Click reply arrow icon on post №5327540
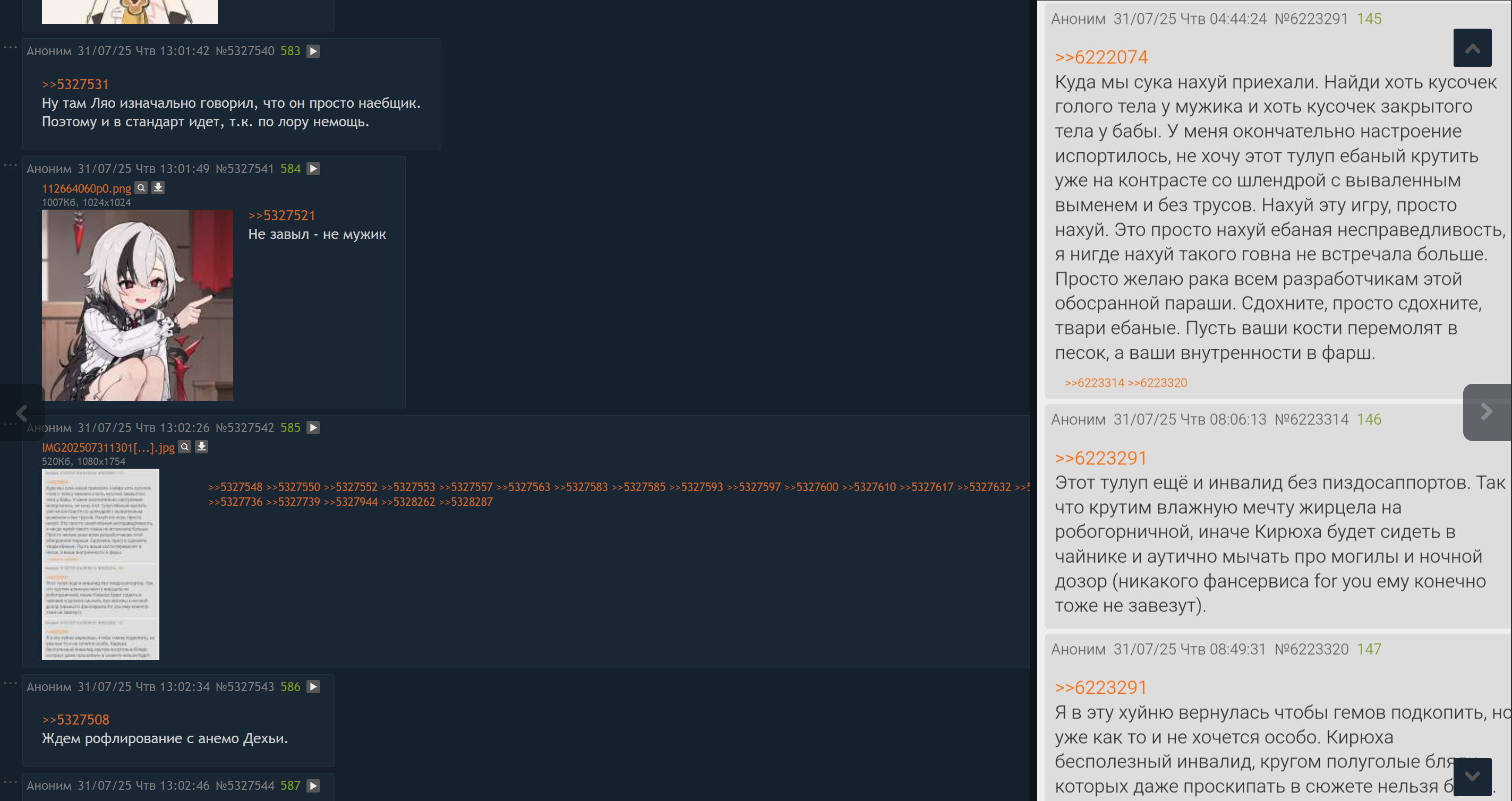 (x=313, y=51)
